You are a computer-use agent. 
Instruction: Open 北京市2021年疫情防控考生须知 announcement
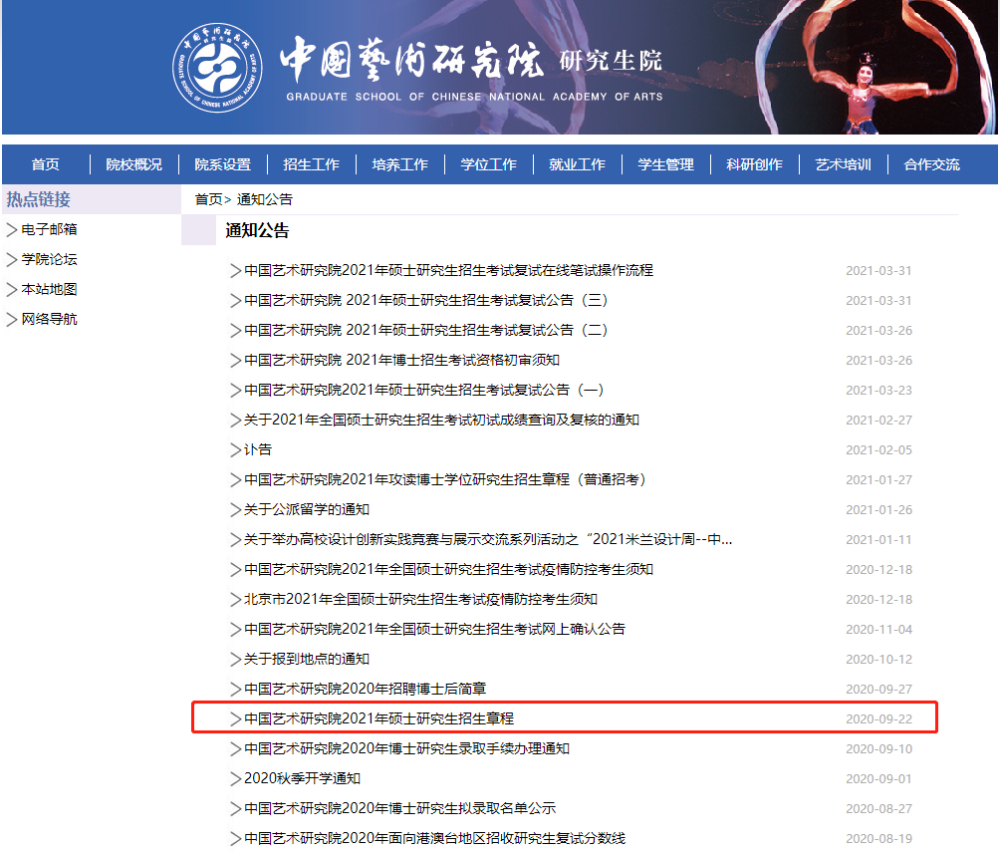[x=421, y=599]
